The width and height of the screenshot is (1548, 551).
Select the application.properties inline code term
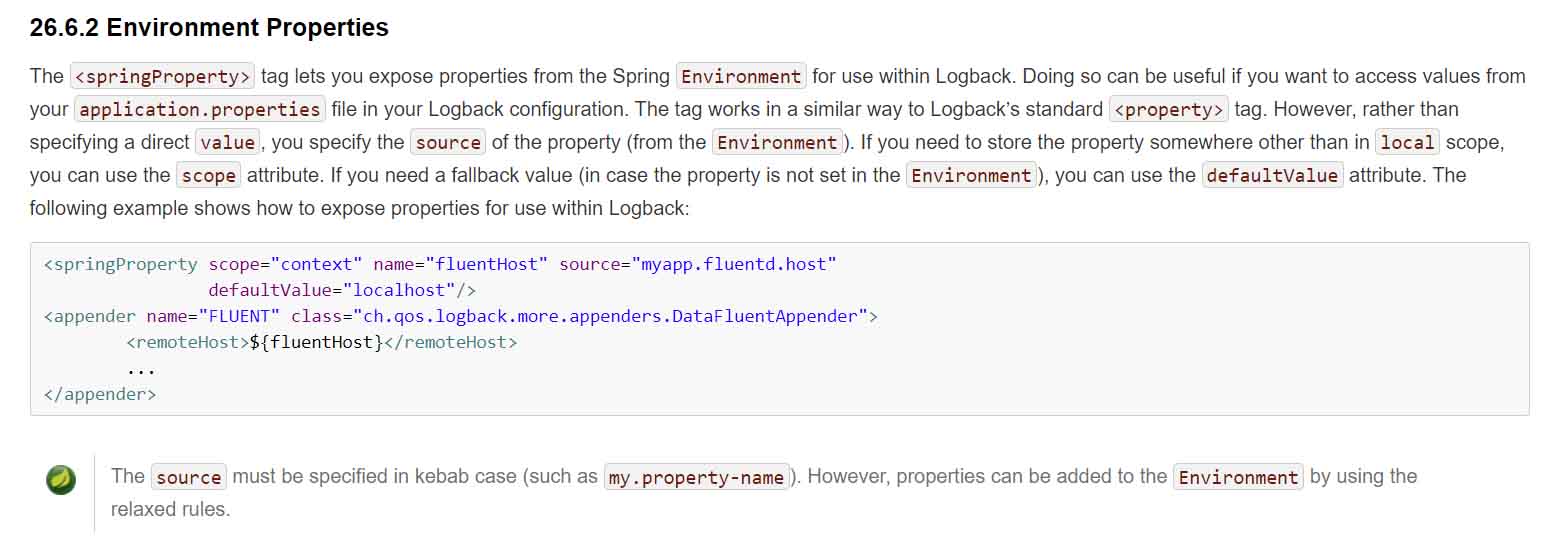(x=200, y=109)
